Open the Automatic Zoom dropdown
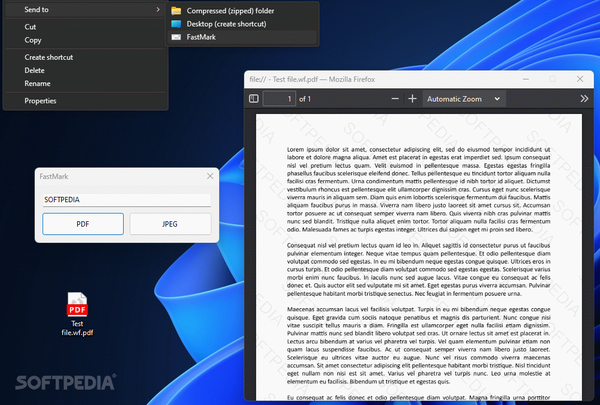600x405 pixels. tap(464, 99)
